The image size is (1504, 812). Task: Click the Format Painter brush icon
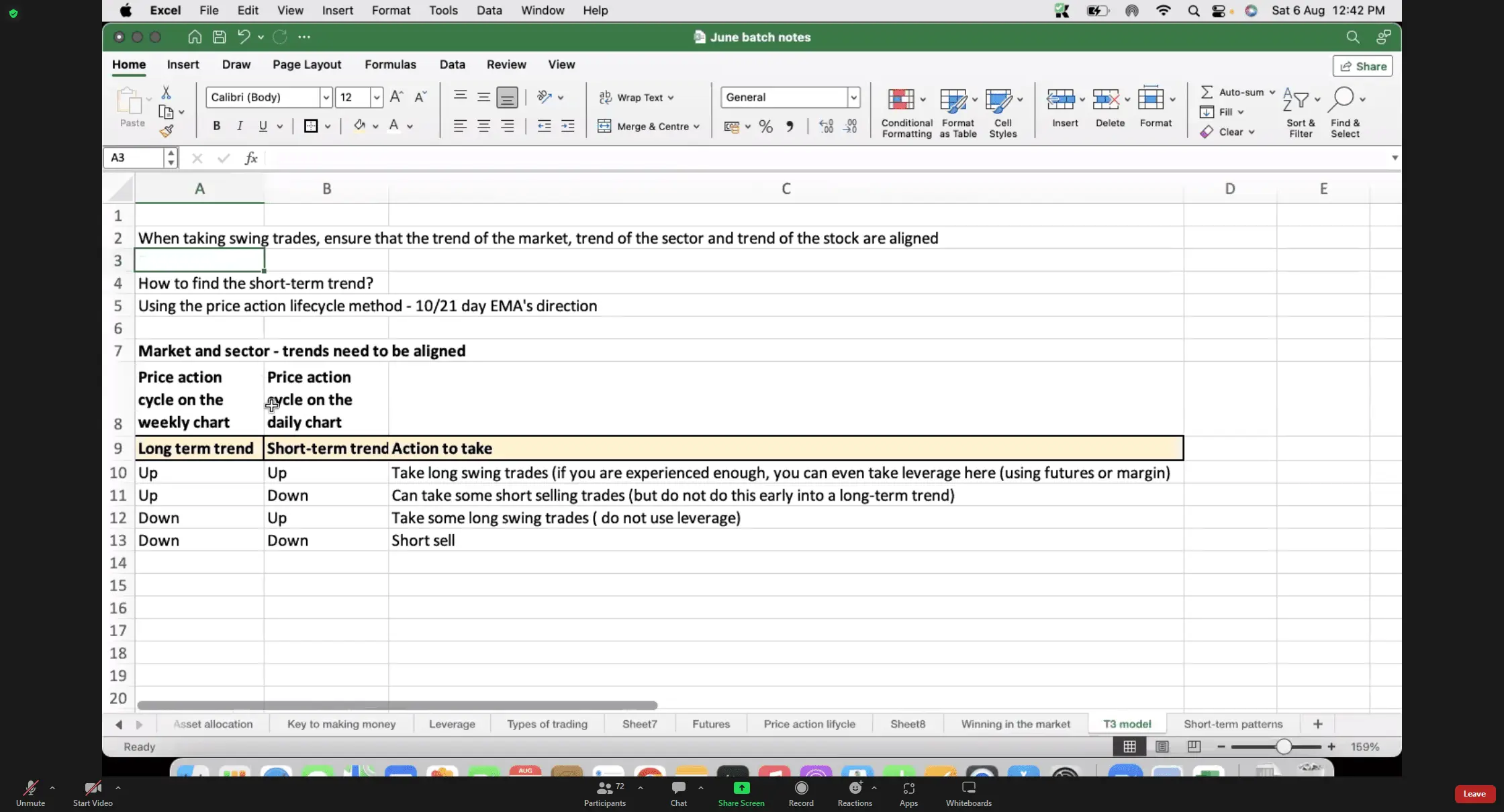[x=167, y=131]
